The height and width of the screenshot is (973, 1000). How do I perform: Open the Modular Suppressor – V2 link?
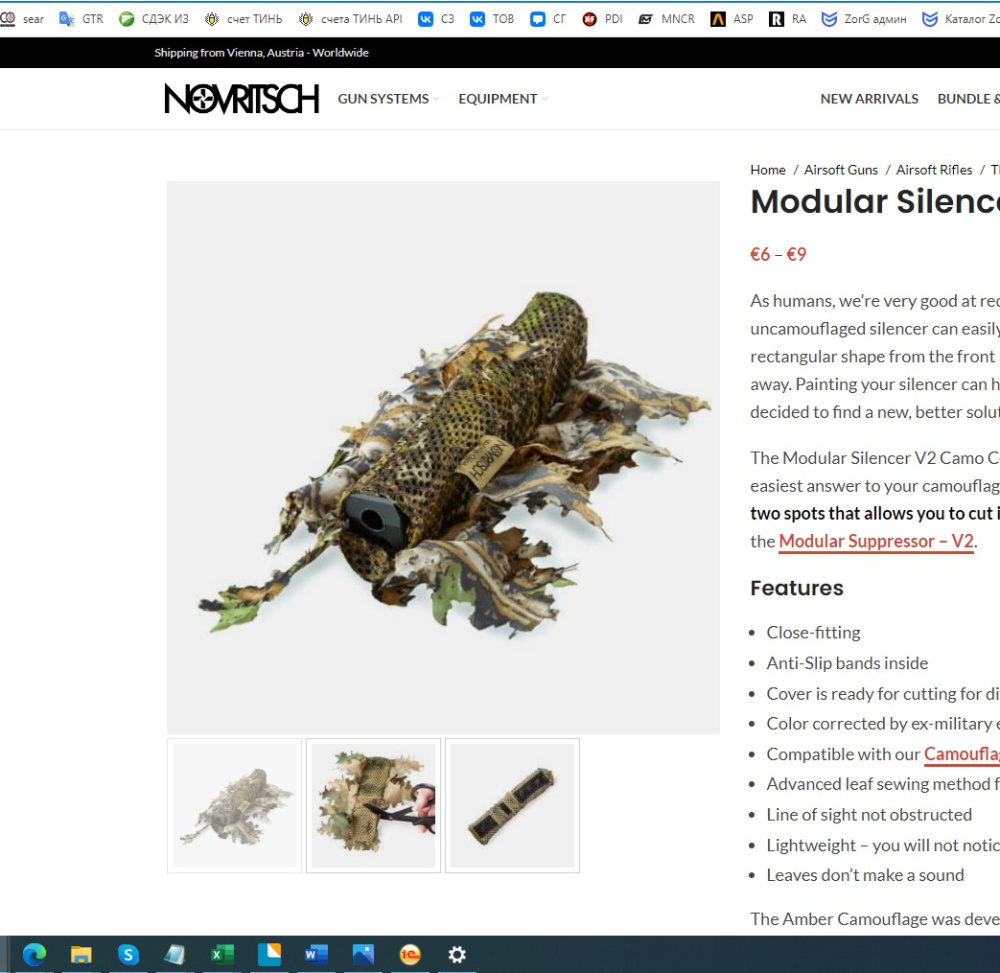click(876, 541)
